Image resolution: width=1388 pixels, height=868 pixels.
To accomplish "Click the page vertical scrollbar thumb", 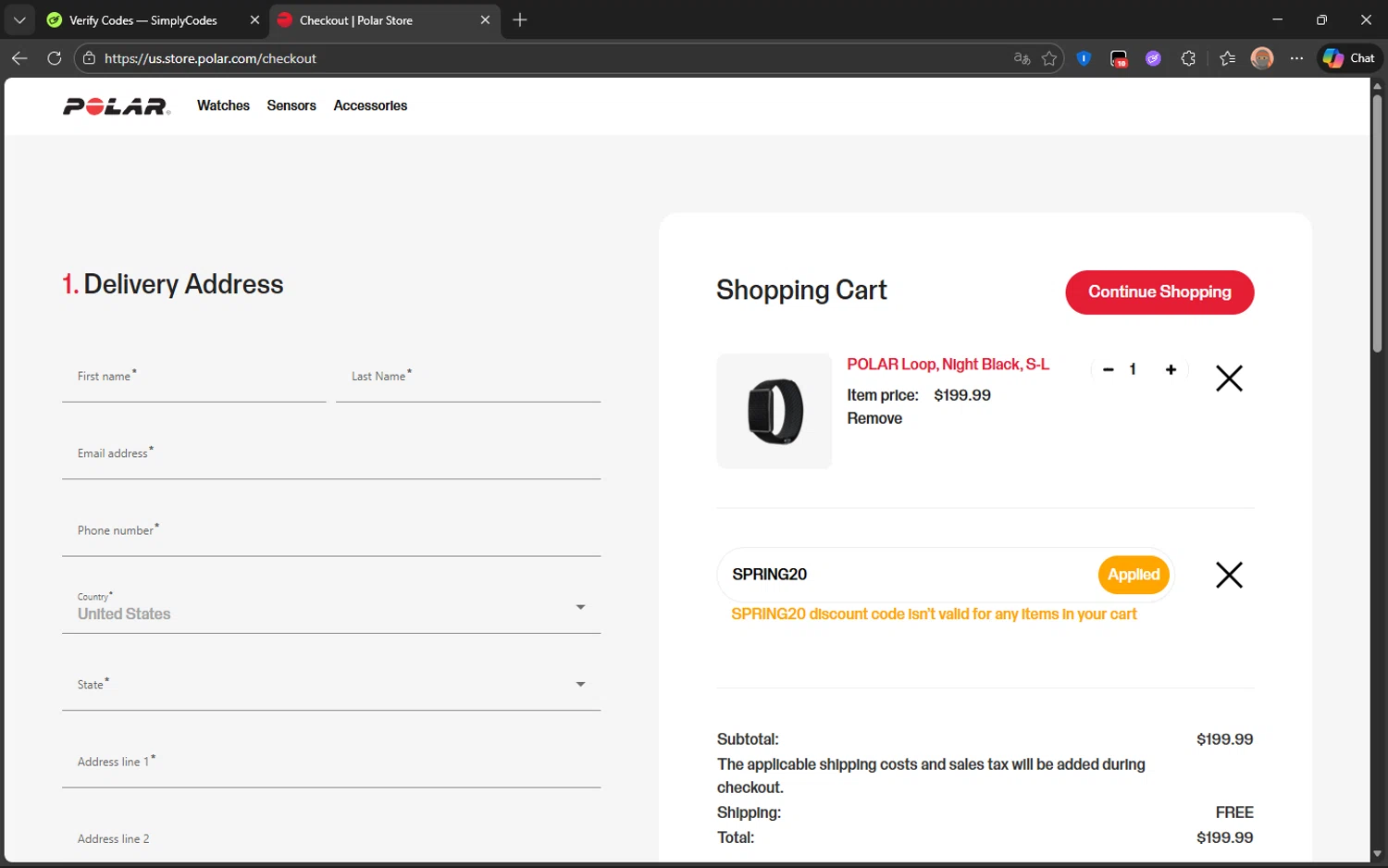I will [x=1377, y=222].
